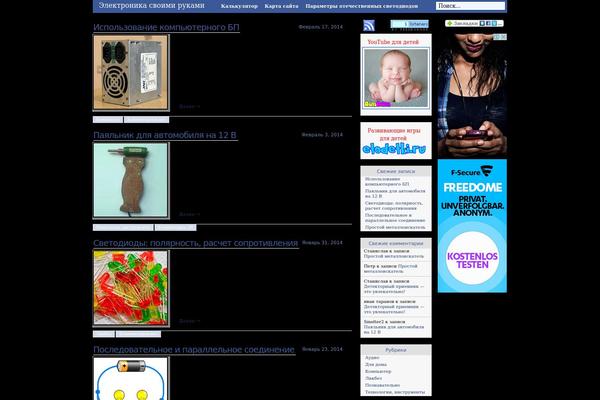Click the computer power supply thumbnail
Screen dimensions: 600x400
(x=131, y=72)
